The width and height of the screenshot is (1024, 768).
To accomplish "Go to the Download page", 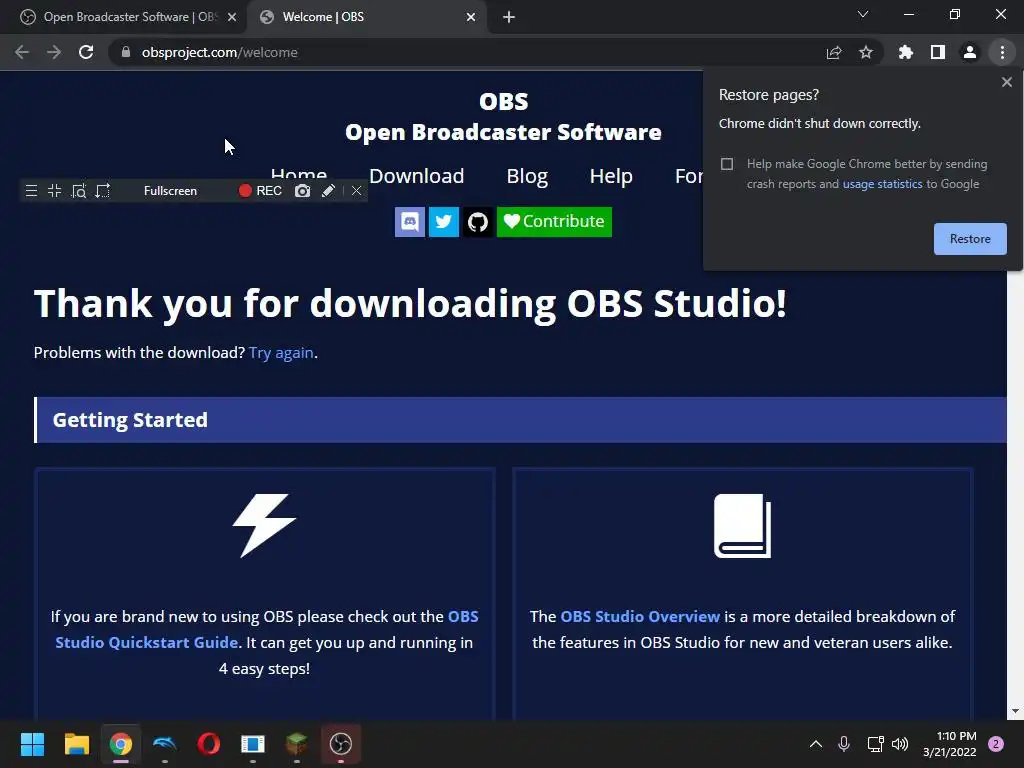I will coord(417,176).
